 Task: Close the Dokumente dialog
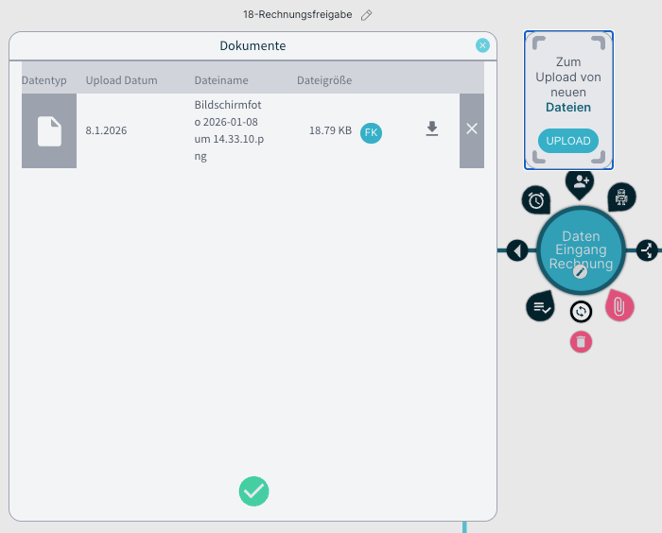coord(483,45)
